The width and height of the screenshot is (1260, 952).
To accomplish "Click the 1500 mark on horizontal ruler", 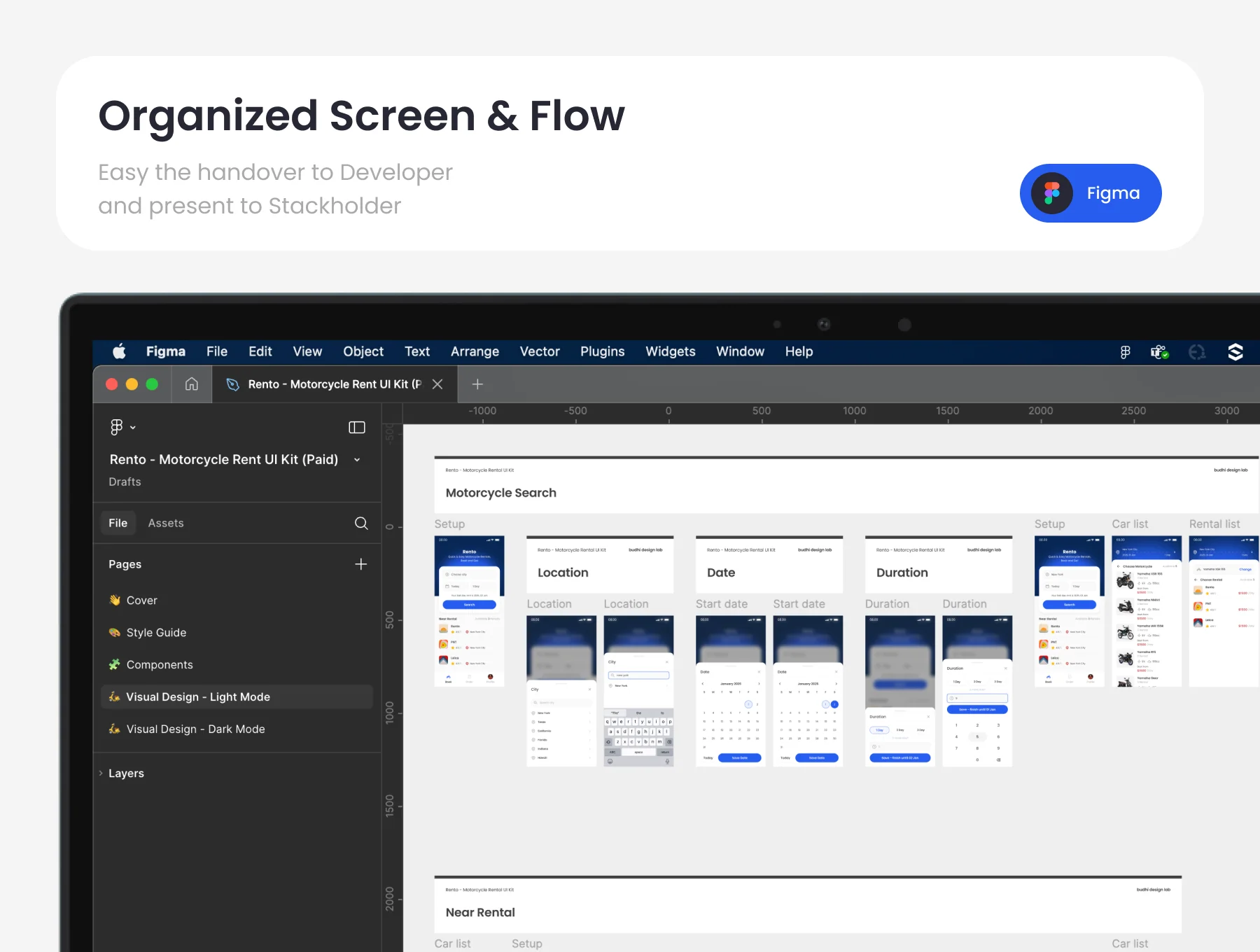I will (x=948, y=411).
